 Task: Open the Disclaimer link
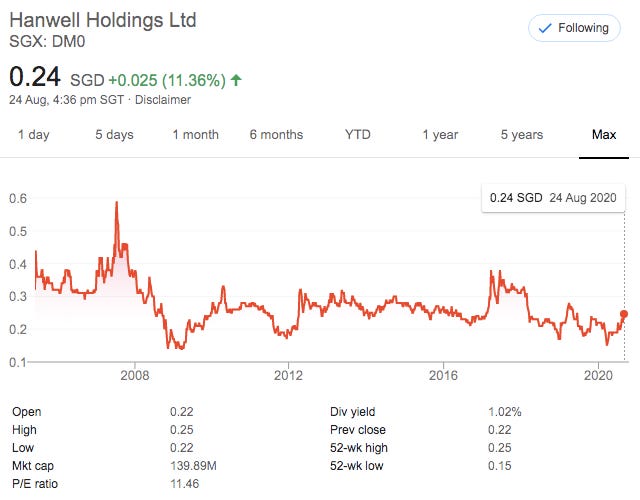pyautogui.click(x=163, y=100)
